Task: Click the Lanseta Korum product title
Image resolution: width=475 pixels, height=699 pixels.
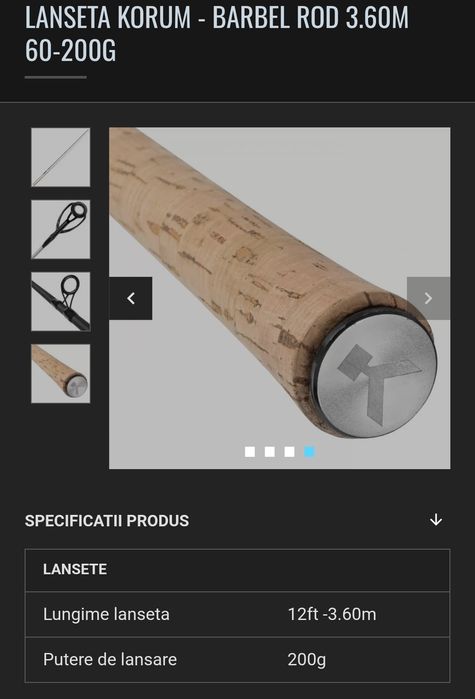Action: click(217, 33)
